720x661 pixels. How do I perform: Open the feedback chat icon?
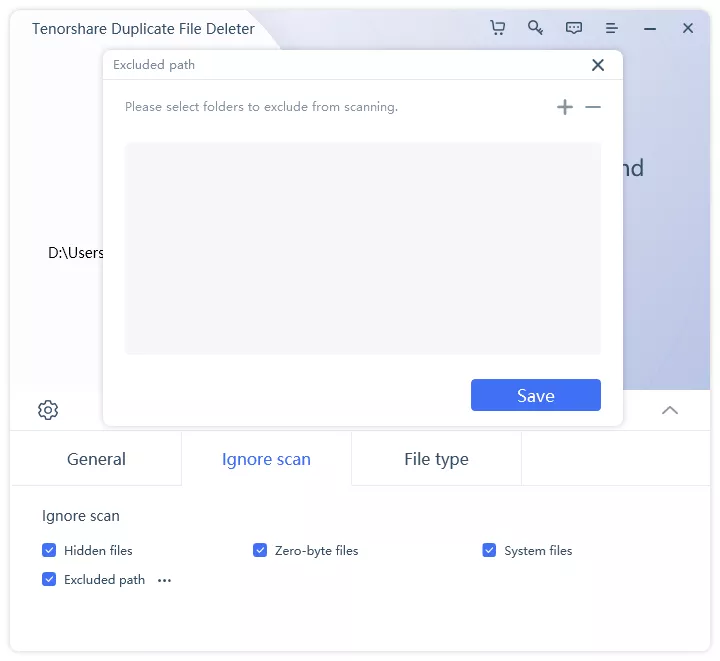574,28
